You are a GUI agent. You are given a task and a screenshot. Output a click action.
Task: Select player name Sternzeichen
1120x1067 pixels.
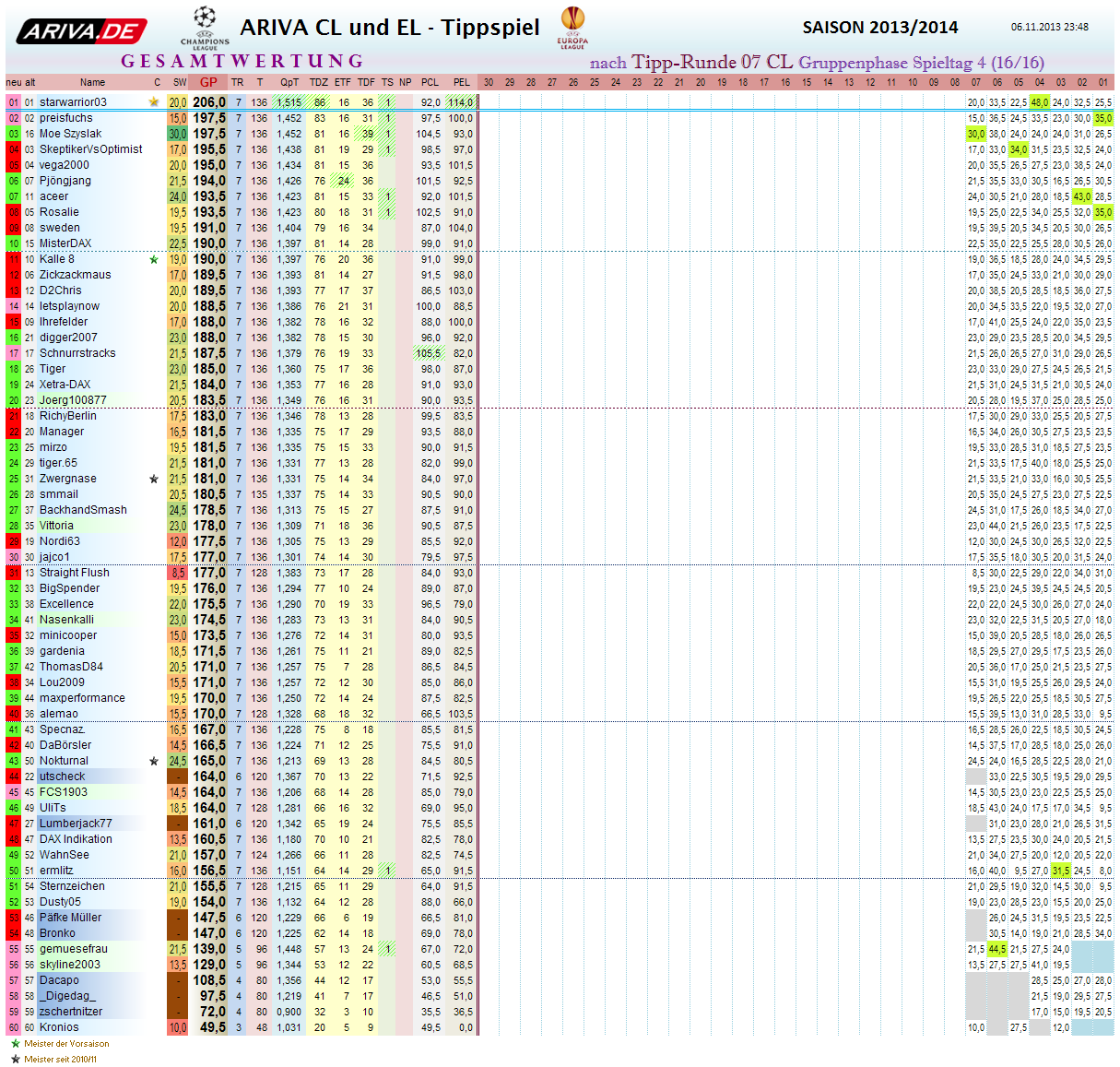tap(72, 886)
